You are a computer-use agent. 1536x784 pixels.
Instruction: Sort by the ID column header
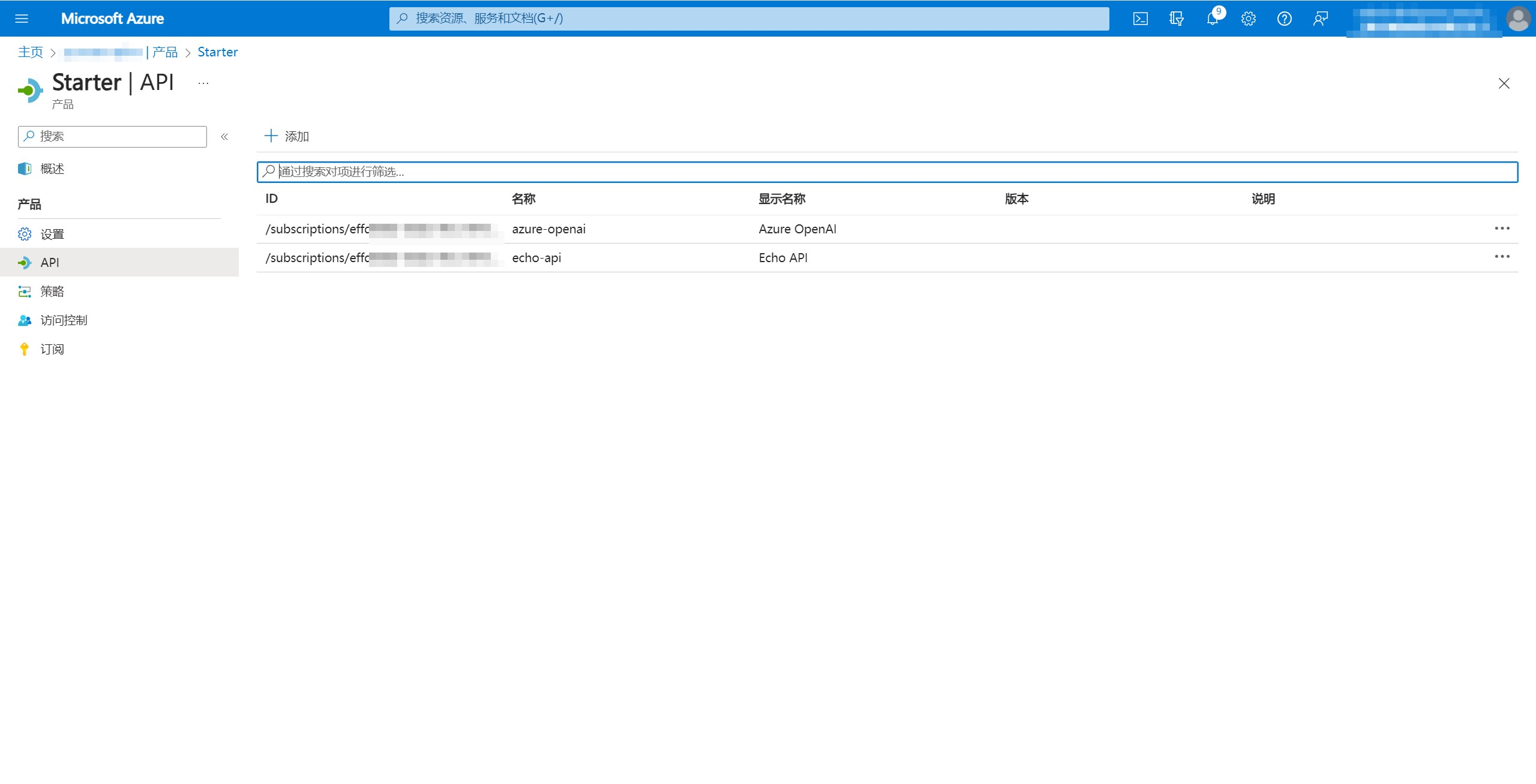click(x=272, y=199)
